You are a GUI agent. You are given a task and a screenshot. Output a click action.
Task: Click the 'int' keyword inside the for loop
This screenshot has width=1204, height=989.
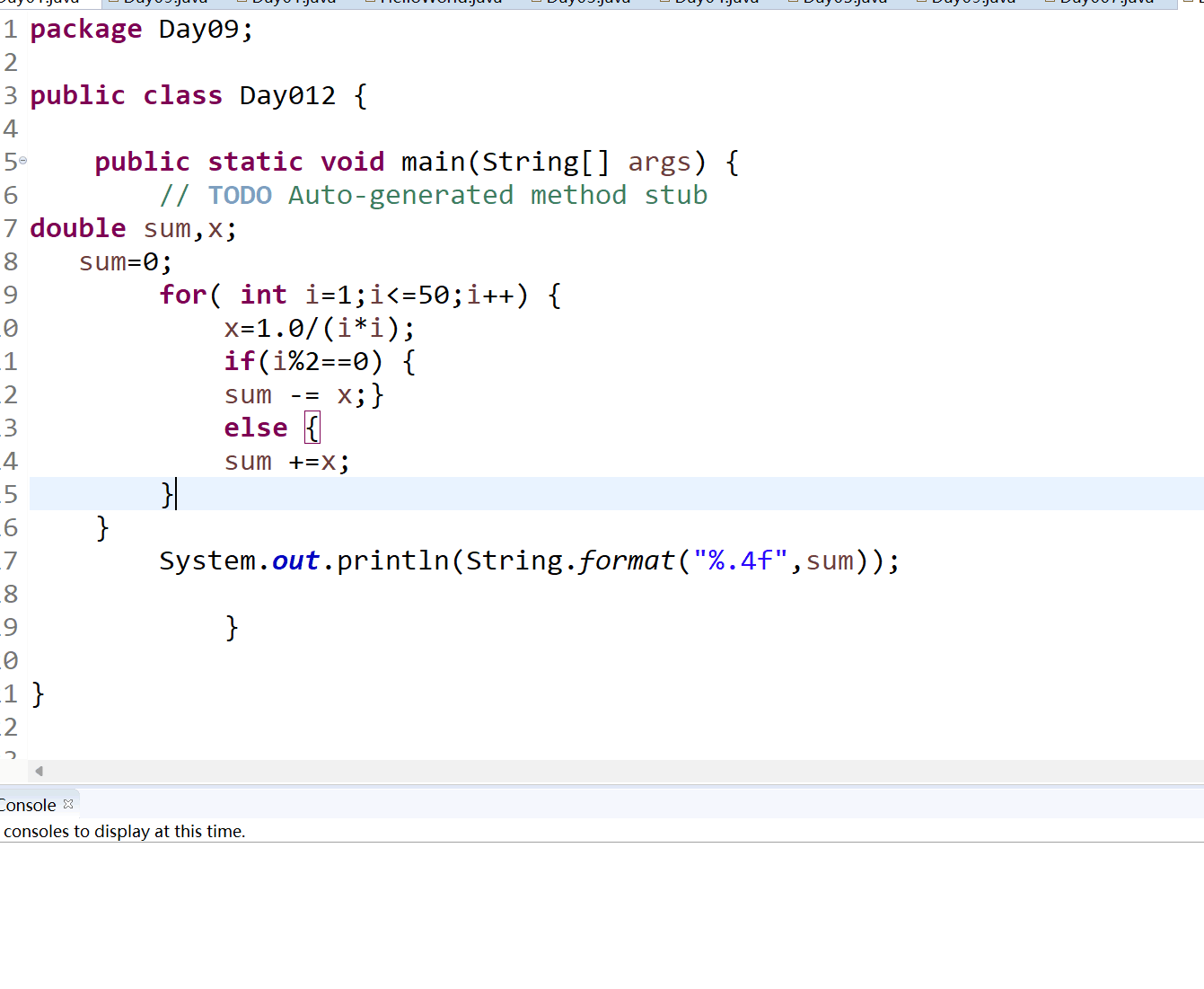pyautogui.click(x=263, y=296)
